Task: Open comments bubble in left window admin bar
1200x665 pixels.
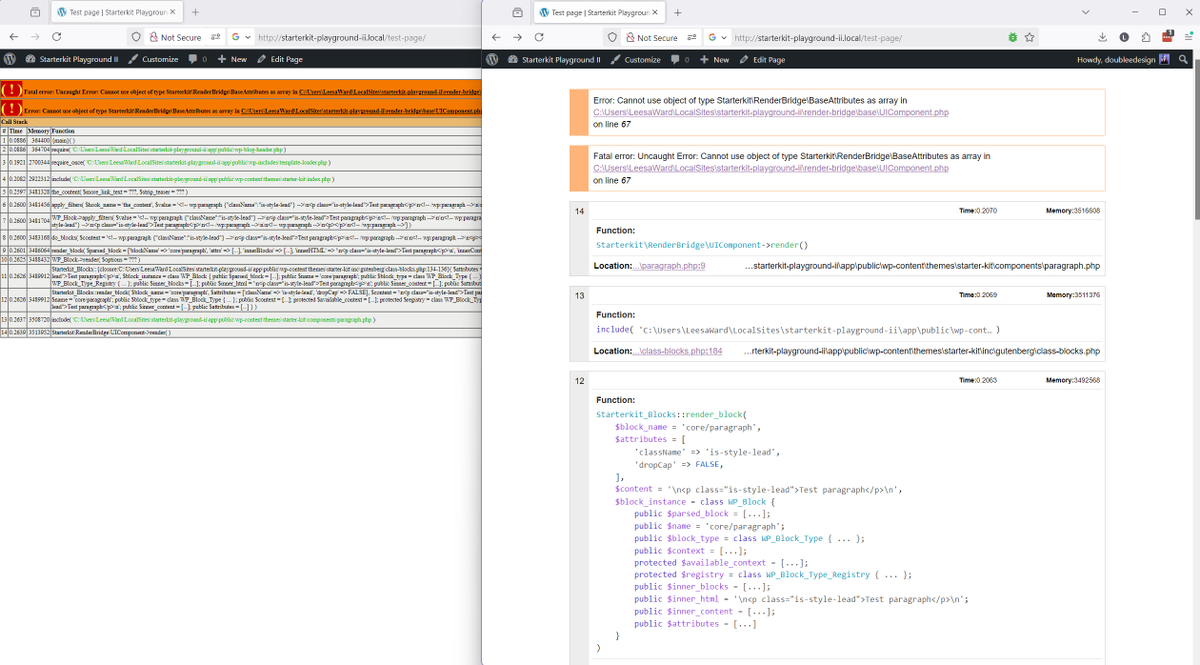Action: click(x=197, y=59)
